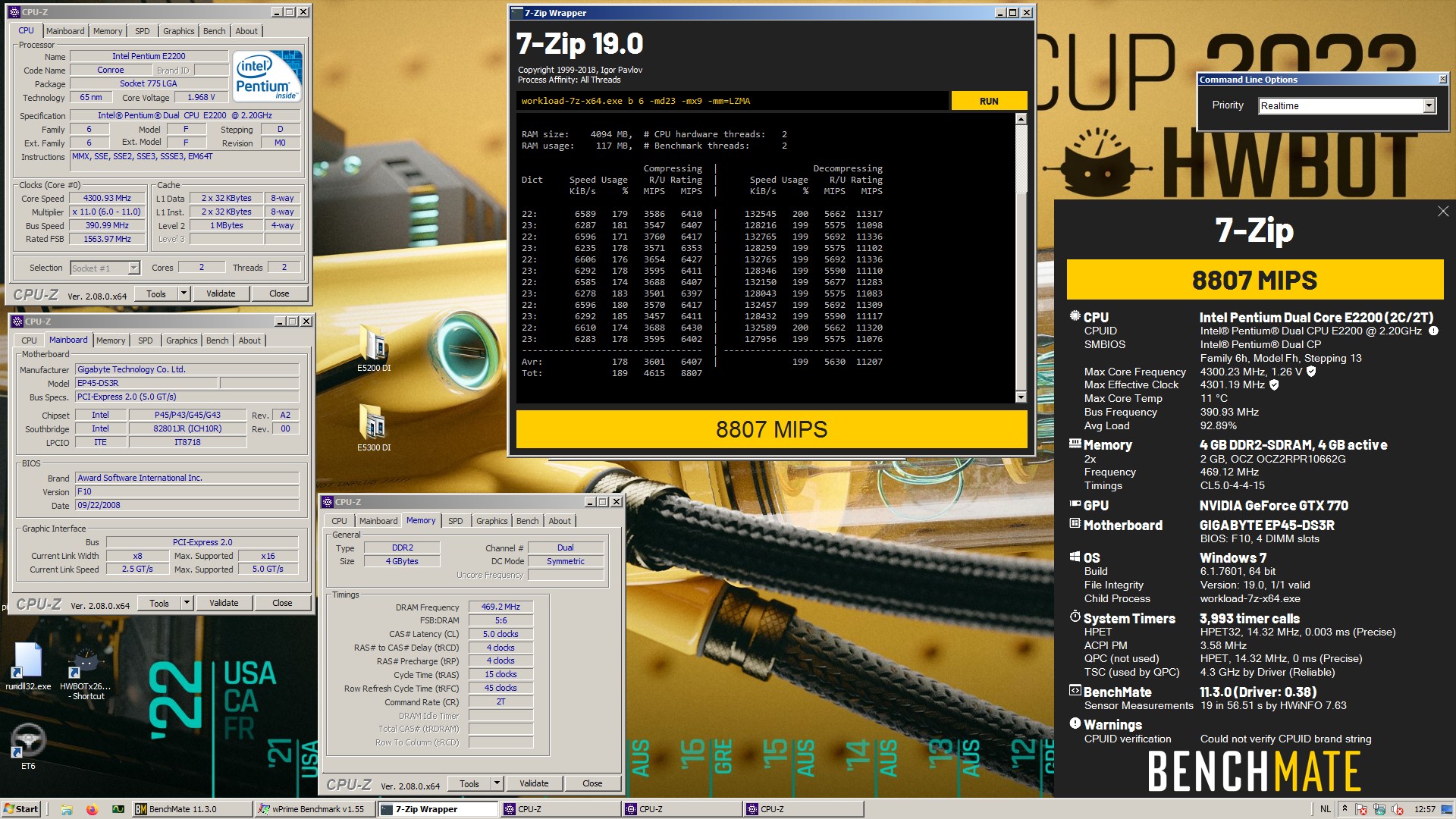Image resolution: width=1456 pixels, height=819 pixels.
Task: Click the Warnings exclamation icon
Action: tap(1075, 723)
